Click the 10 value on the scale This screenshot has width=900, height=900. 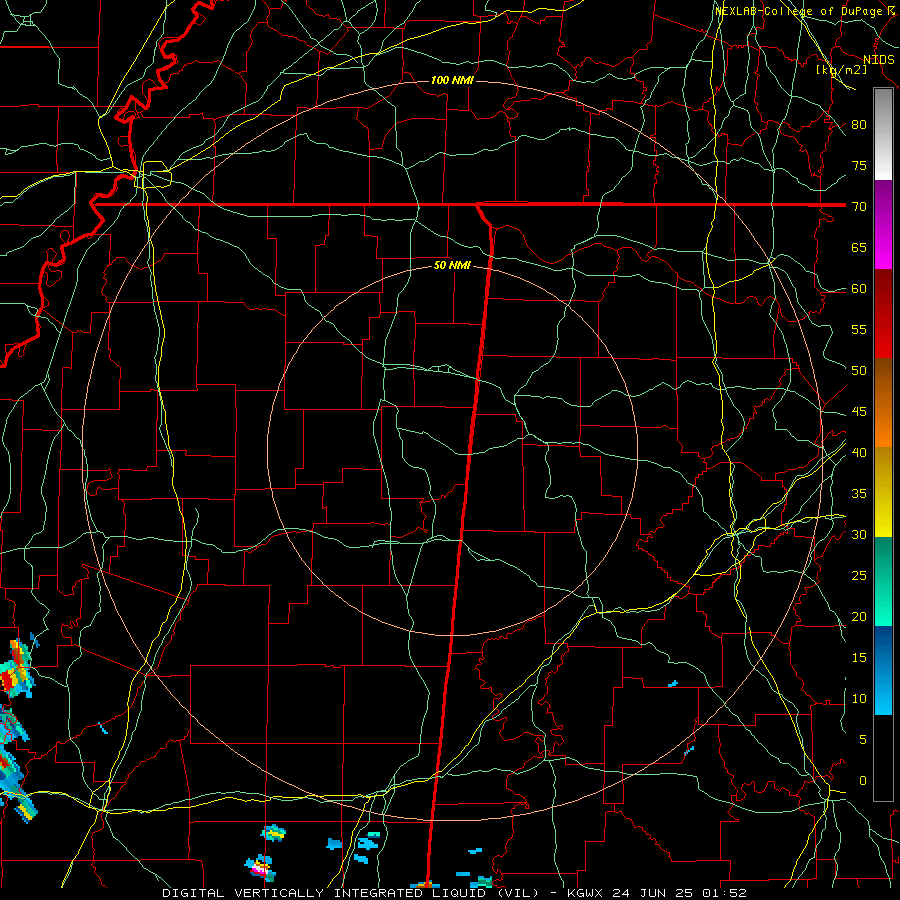(859, 699)
